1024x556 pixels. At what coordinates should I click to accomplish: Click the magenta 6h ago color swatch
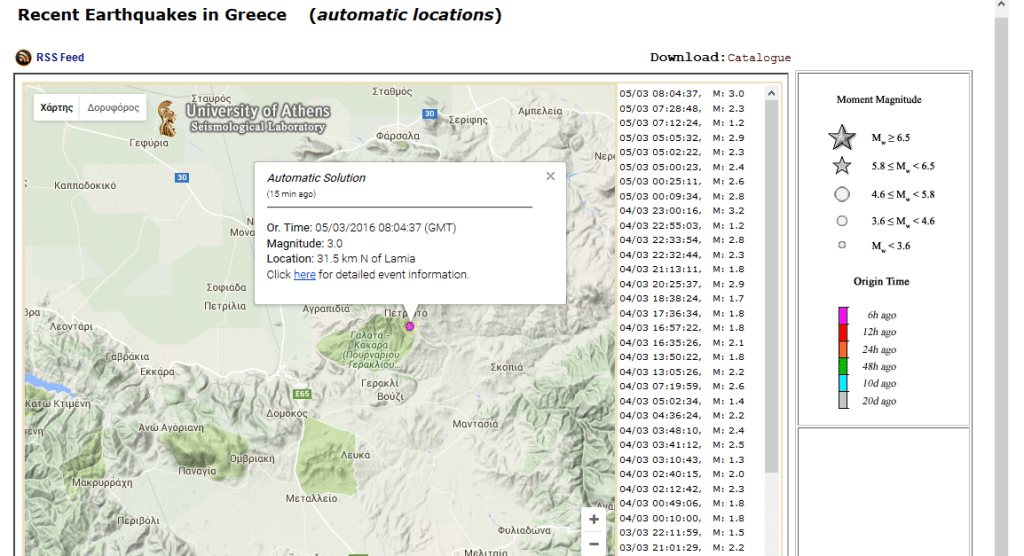pyautogui.click(x=843, y=315)
